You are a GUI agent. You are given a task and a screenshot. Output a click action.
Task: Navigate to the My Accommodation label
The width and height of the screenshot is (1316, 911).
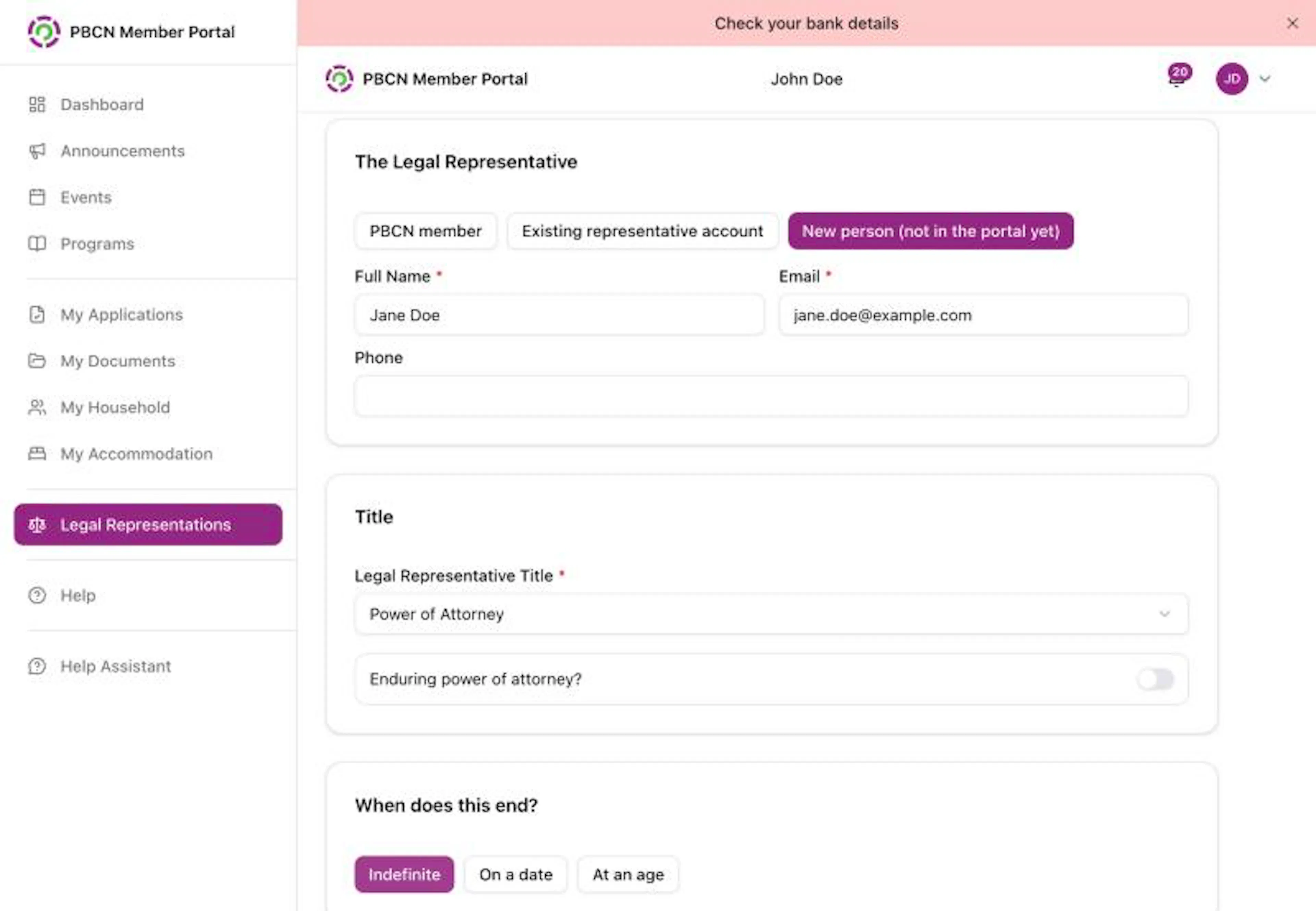coord(136,454)
